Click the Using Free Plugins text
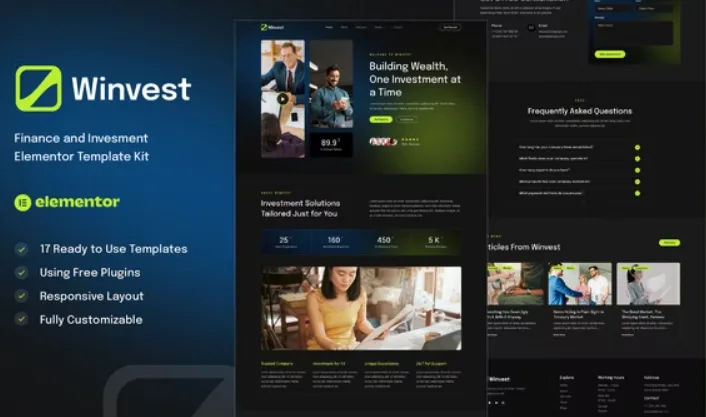The image size is (706, 417). (90, 272)
